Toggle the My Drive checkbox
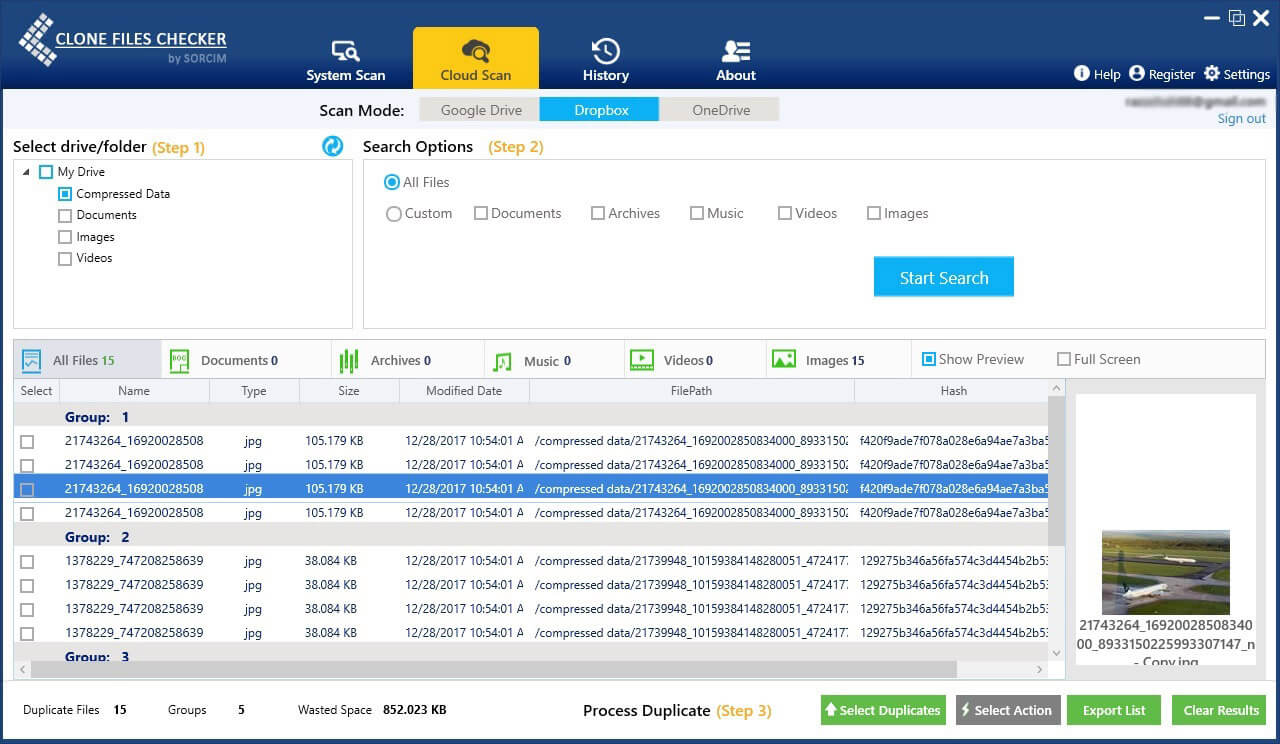Viewport: 1280px width, 744px height. click(x=46, y=172)
